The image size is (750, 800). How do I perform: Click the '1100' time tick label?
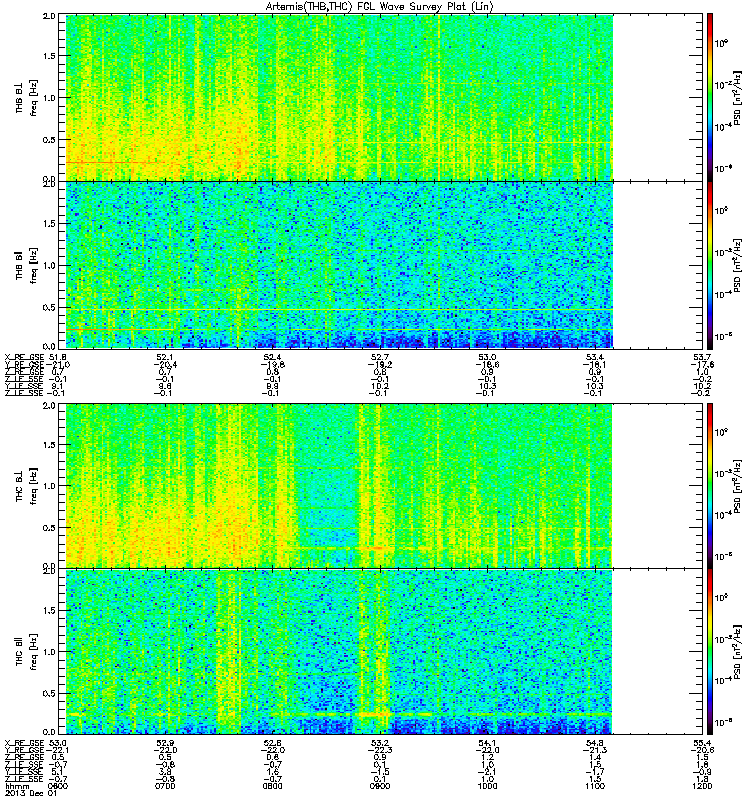(595, 786)
